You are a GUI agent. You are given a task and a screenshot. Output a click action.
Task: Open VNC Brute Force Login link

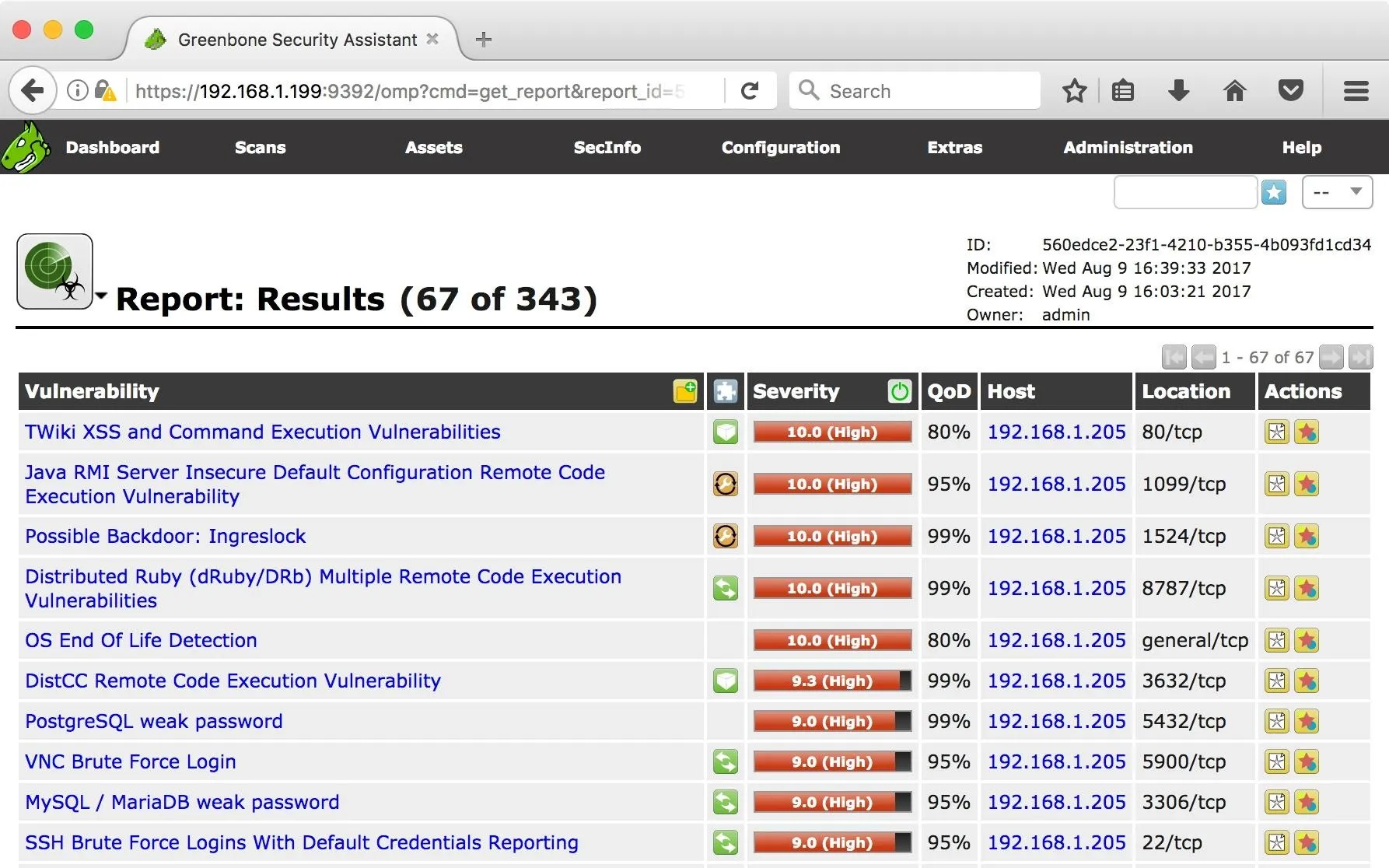click(131, 761)
